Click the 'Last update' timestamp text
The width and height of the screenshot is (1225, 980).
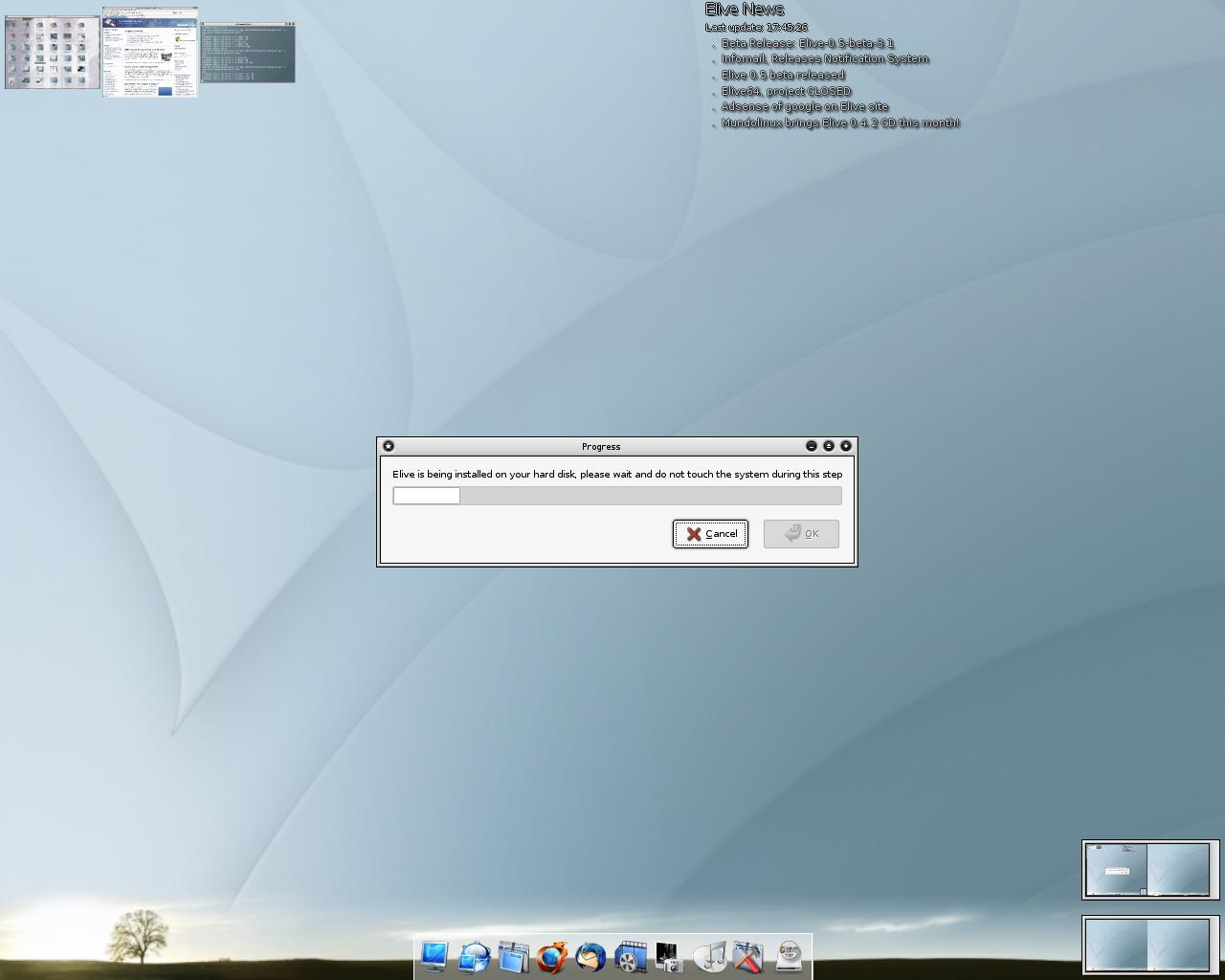[x=756, y=28]
